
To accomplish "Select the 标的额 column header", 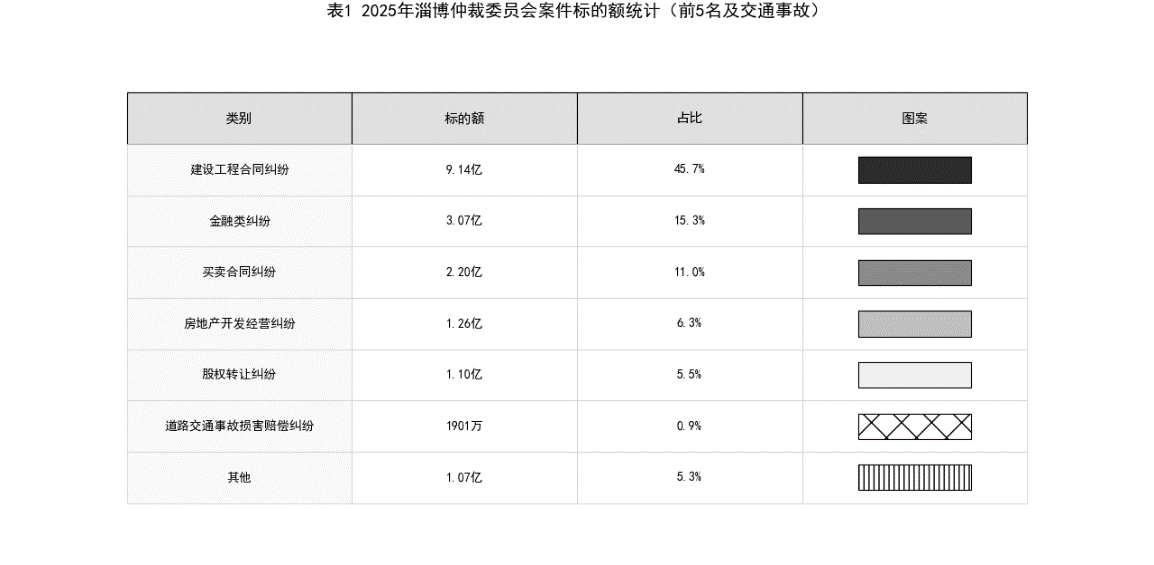I will [464, 118].
